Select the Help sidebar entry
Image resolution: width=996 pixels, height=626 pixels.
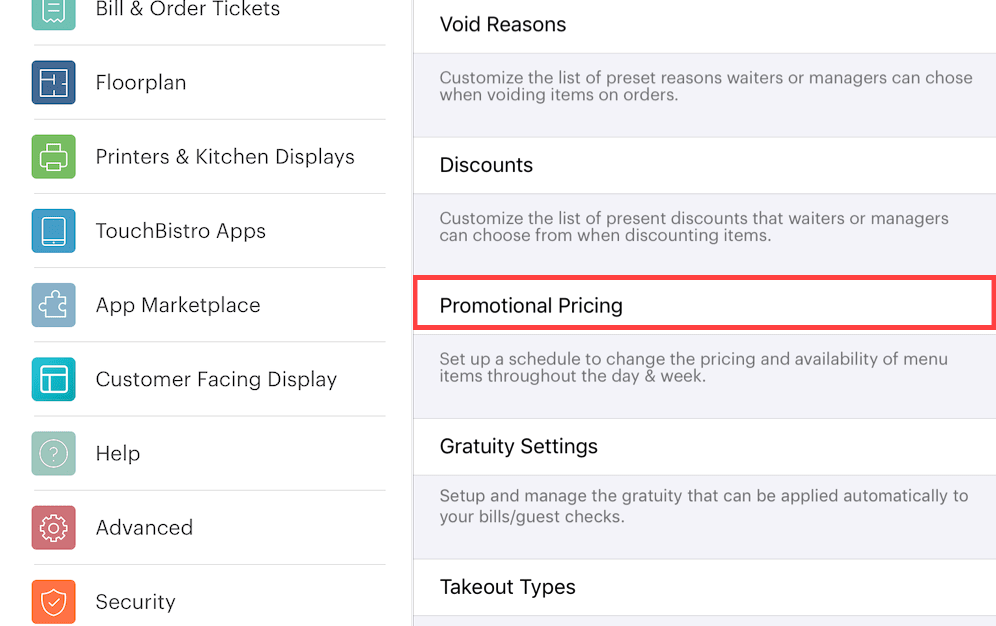tap(117, 453)
